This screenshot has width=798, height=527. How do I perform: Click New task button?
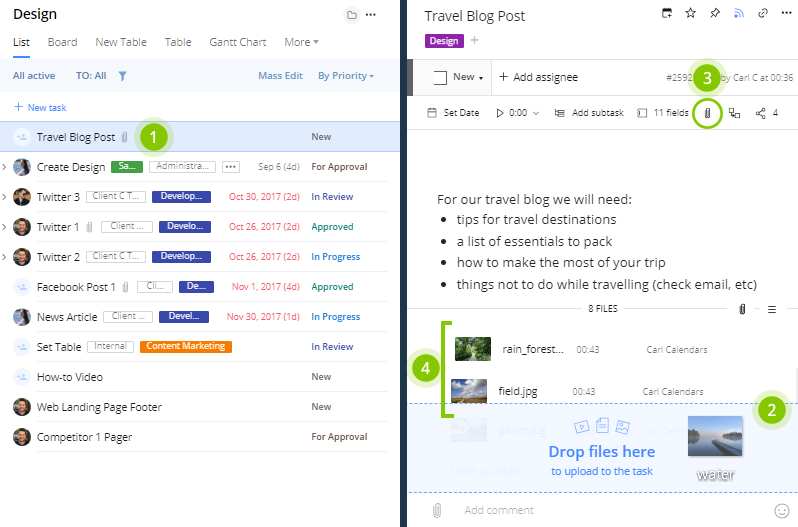[x=40, y=107]
